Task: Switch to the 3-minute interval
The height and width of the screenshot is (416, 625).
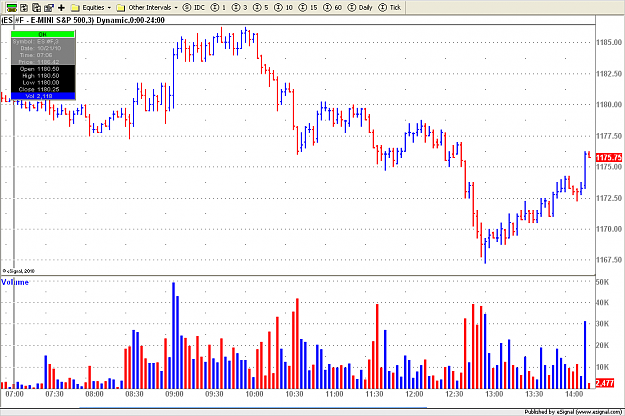Action: (240, 7)
